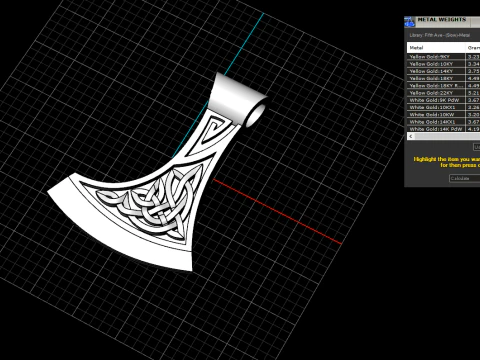Select the White Gold:9K PdW row
The width and height of the screenshot is (480, 360).
click(443, 100)
